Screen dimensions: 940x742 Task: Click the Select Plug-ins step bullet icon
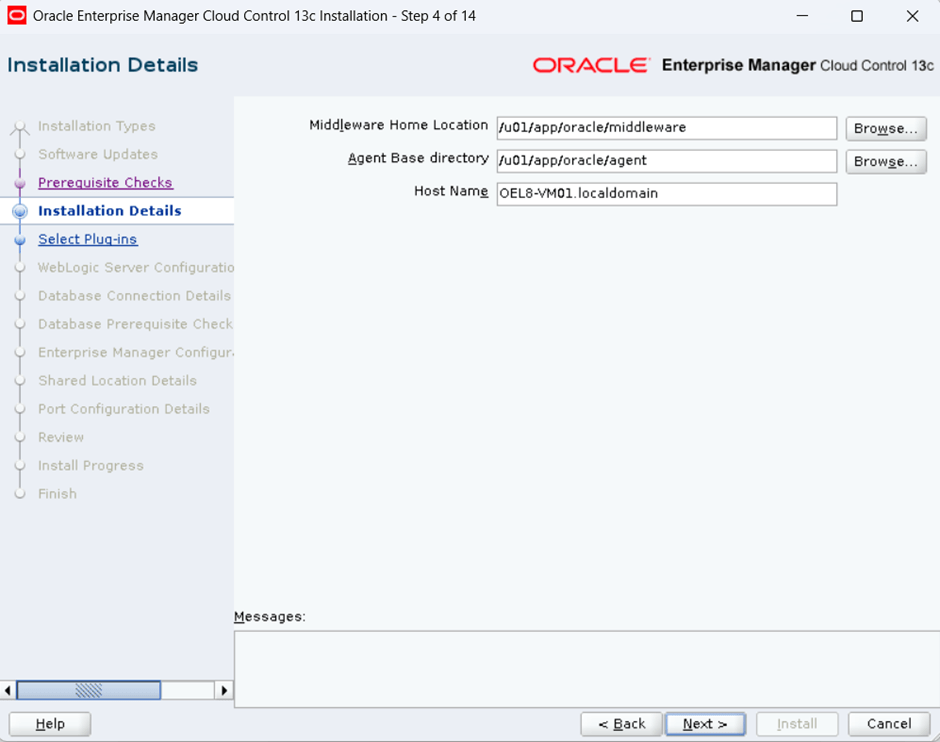(x=19, y=240)
